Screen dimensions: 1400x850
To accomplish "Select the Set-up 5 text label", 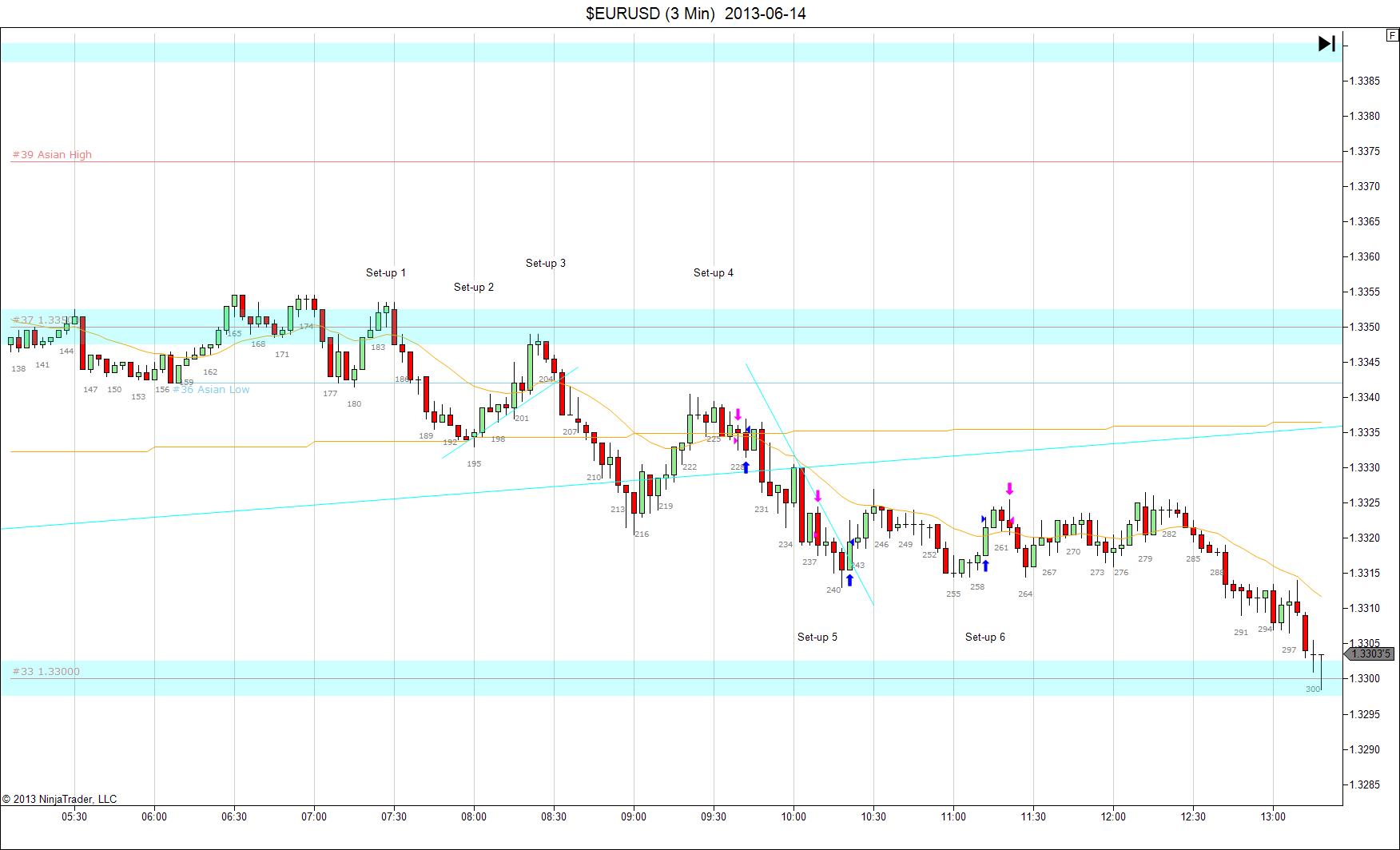I will click(x=817, y=637).
